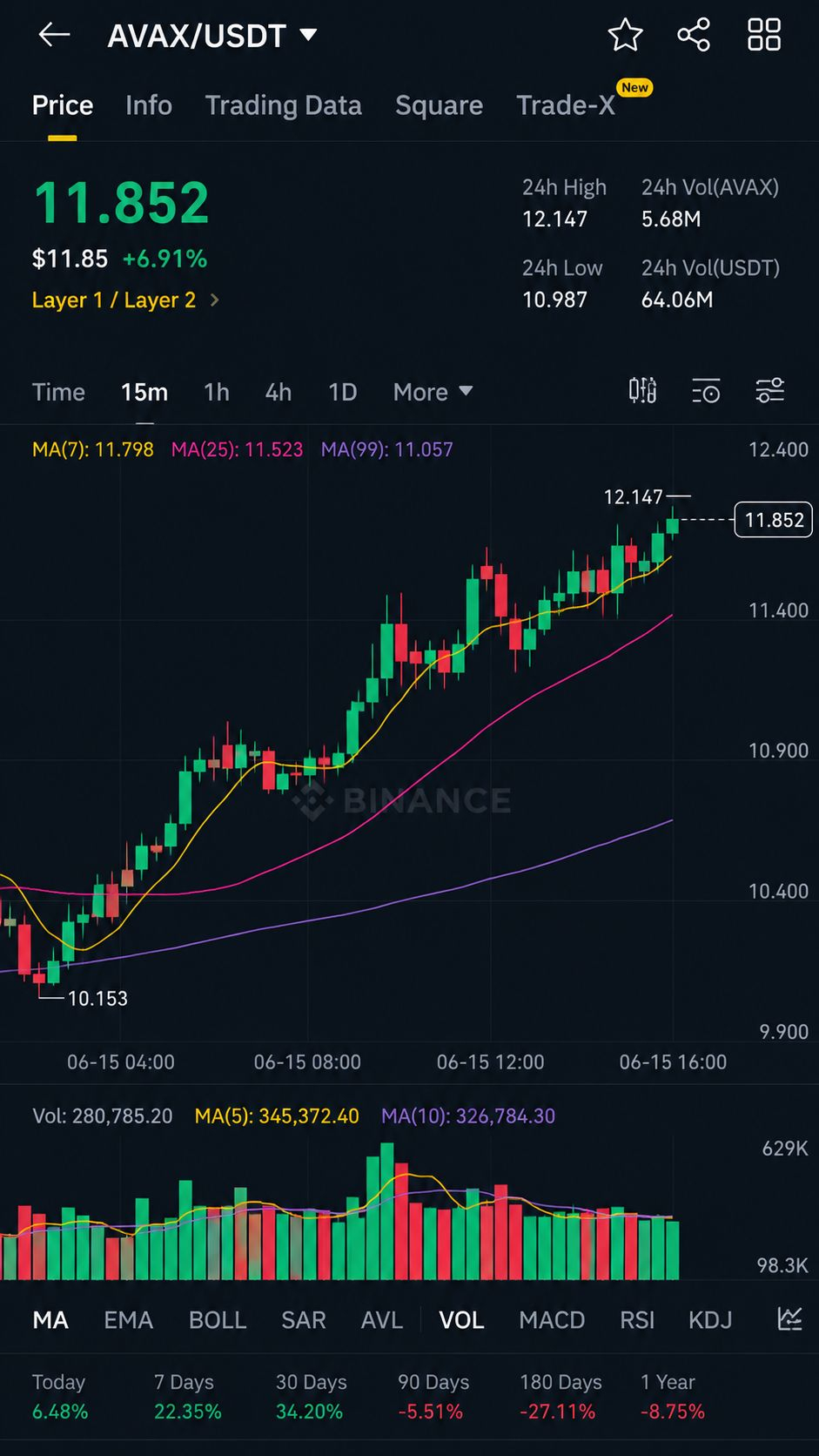Tap the 24h Vol(USDT) value 64.06M
819x1456 pixels.
coord(677,300)
